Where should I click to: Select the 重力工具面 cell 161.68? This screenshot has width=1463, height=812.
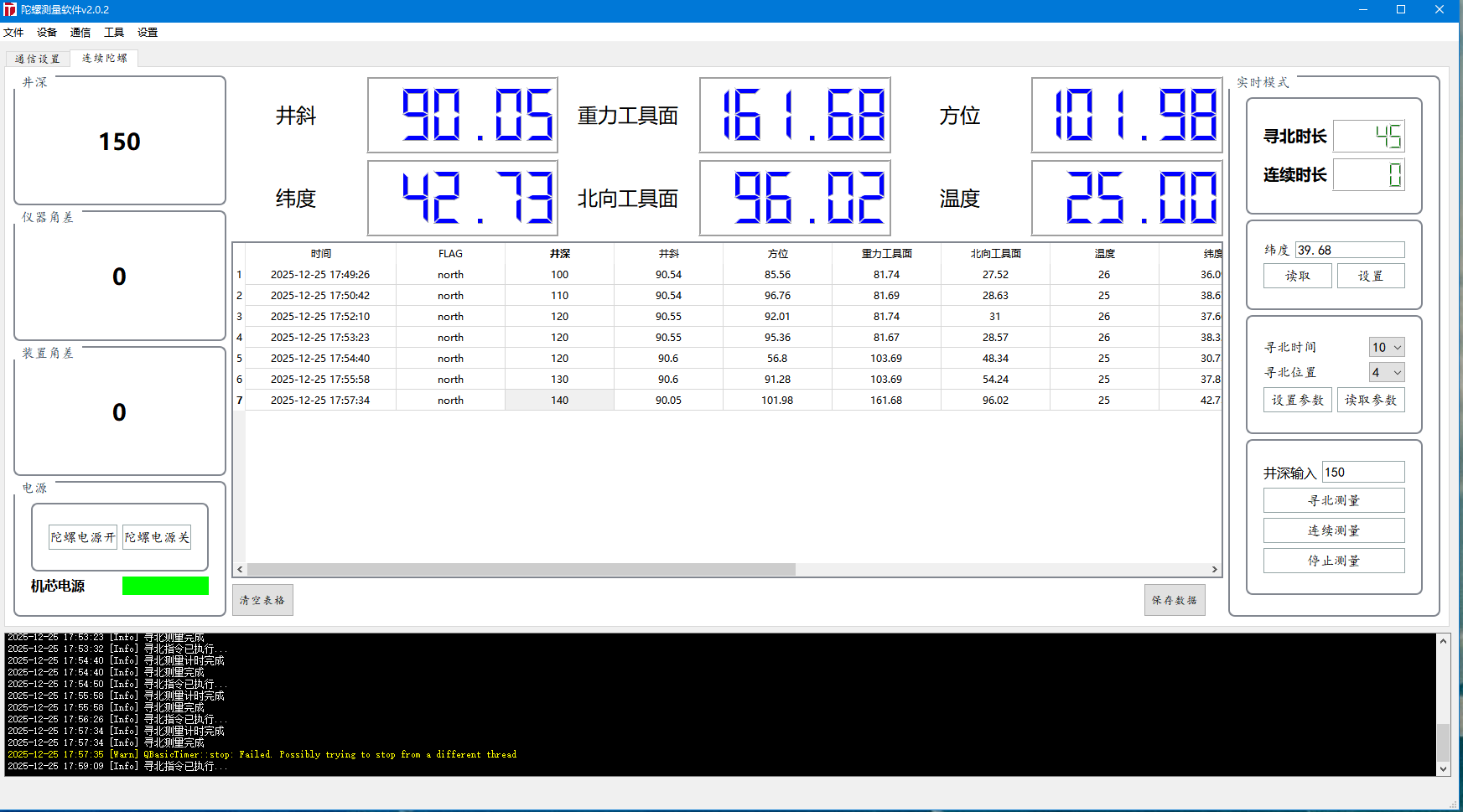(x=886, y=400)
